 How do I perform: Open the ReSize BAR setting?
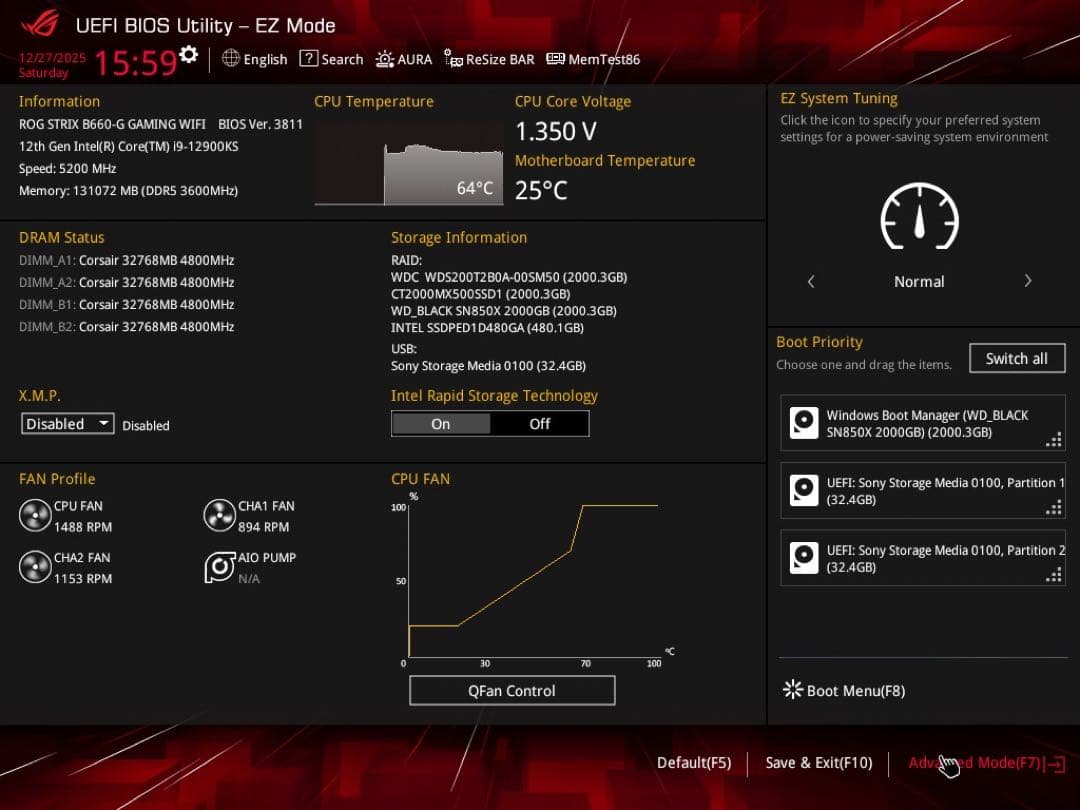[x=489, y=59]
